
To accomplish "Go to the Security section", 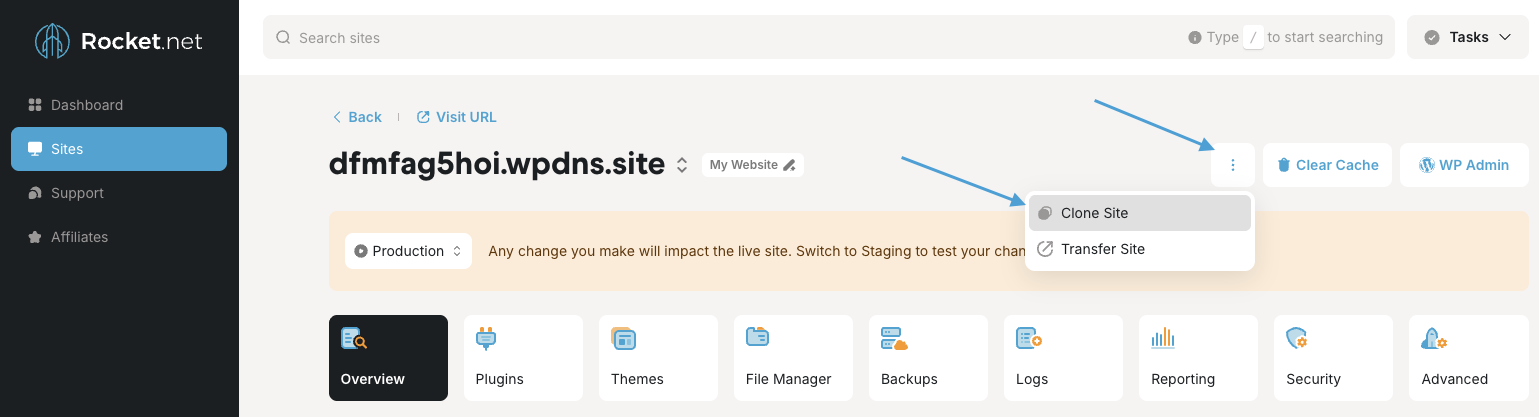I will tap(1332, 358).
